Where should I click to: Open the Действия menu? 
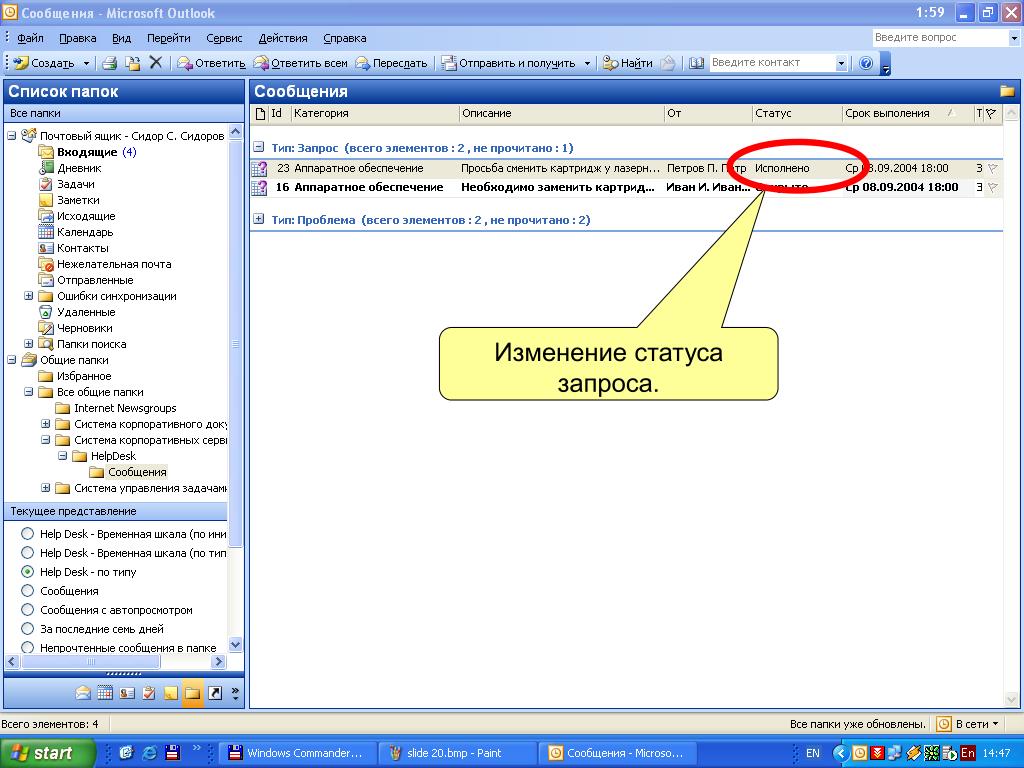[283, 39]
